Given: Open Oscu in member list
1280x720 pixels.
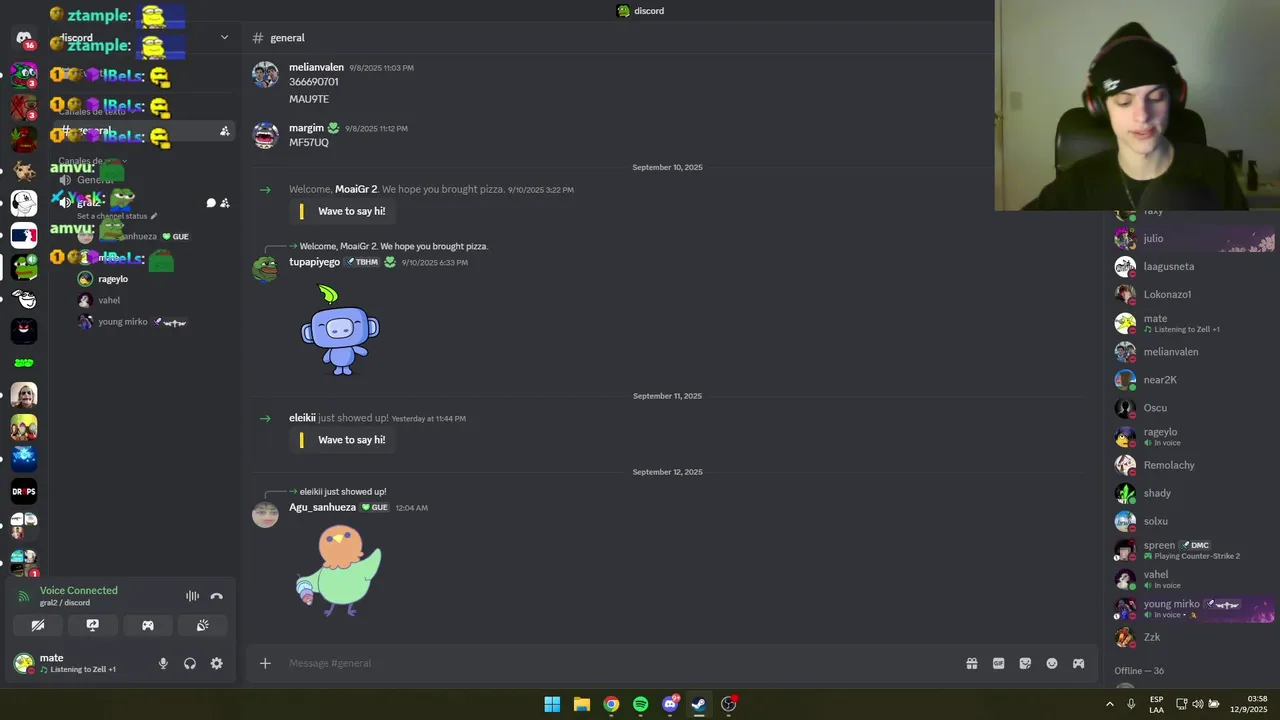Looking at the screenshot, I should [x=1194, y=408].
